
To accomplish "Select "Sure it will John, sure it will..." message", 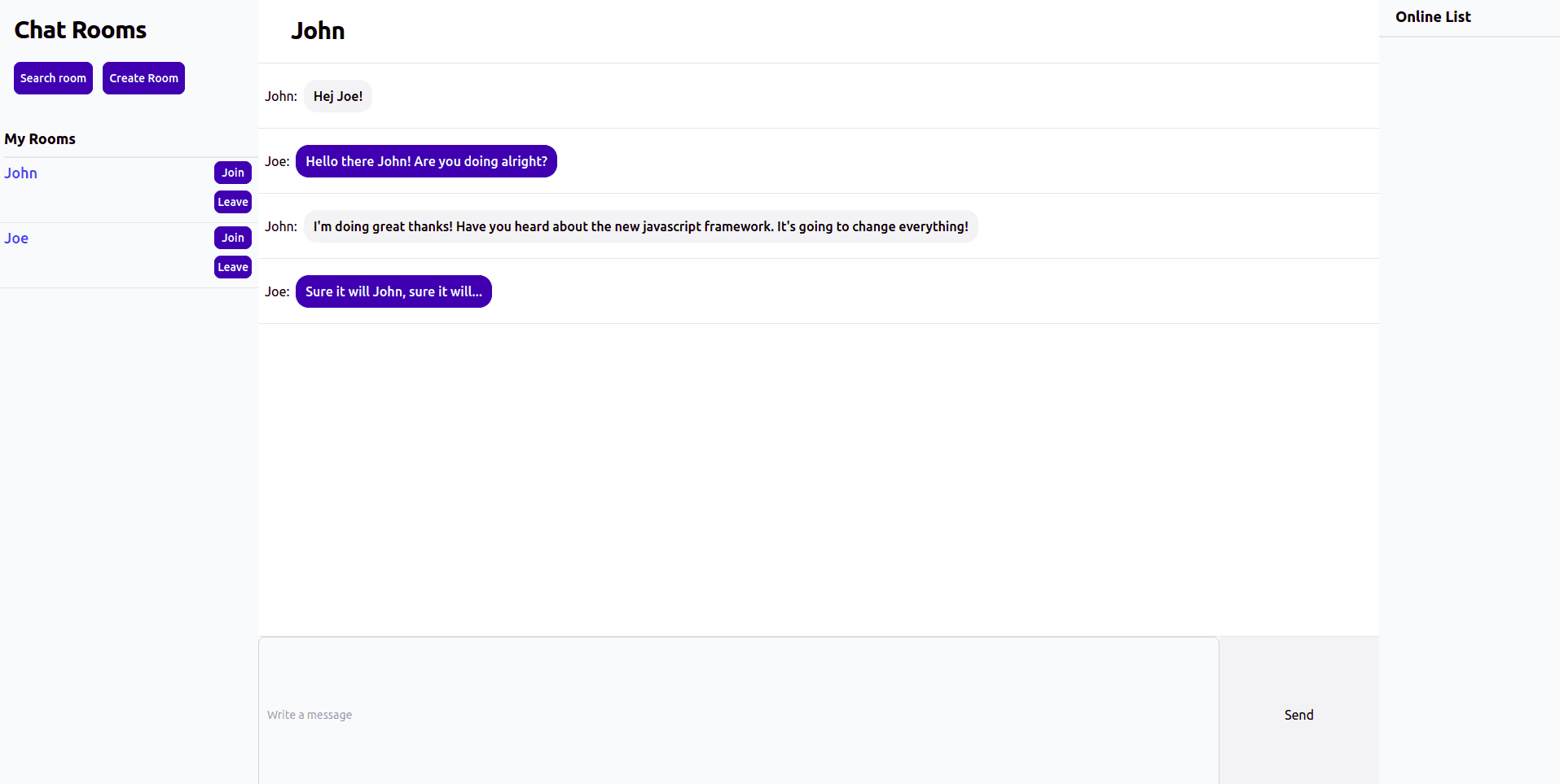I will (393, 291).
